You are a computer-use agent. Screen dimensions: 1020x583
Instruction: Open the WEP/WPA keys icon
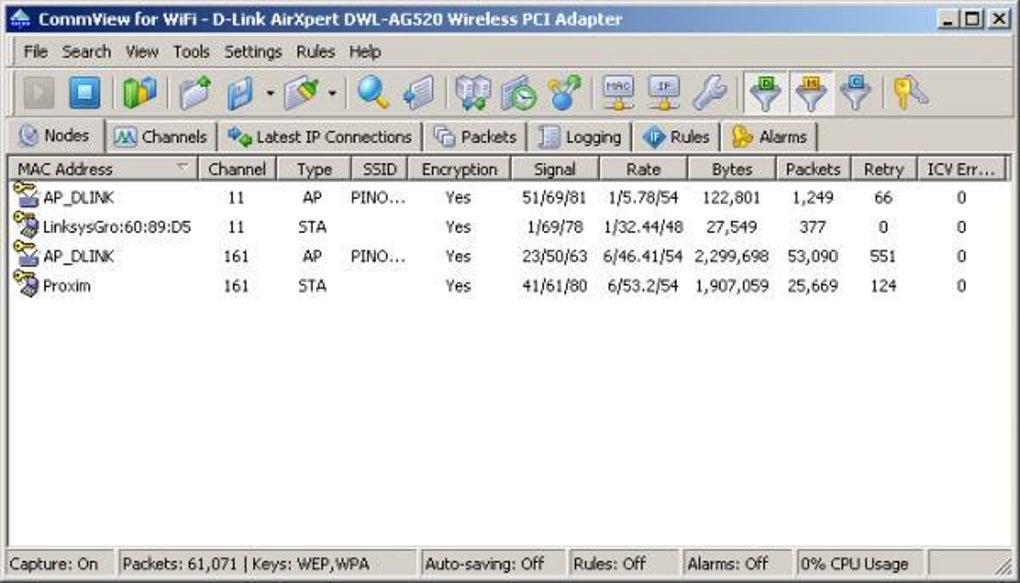[x=910, y=93]
